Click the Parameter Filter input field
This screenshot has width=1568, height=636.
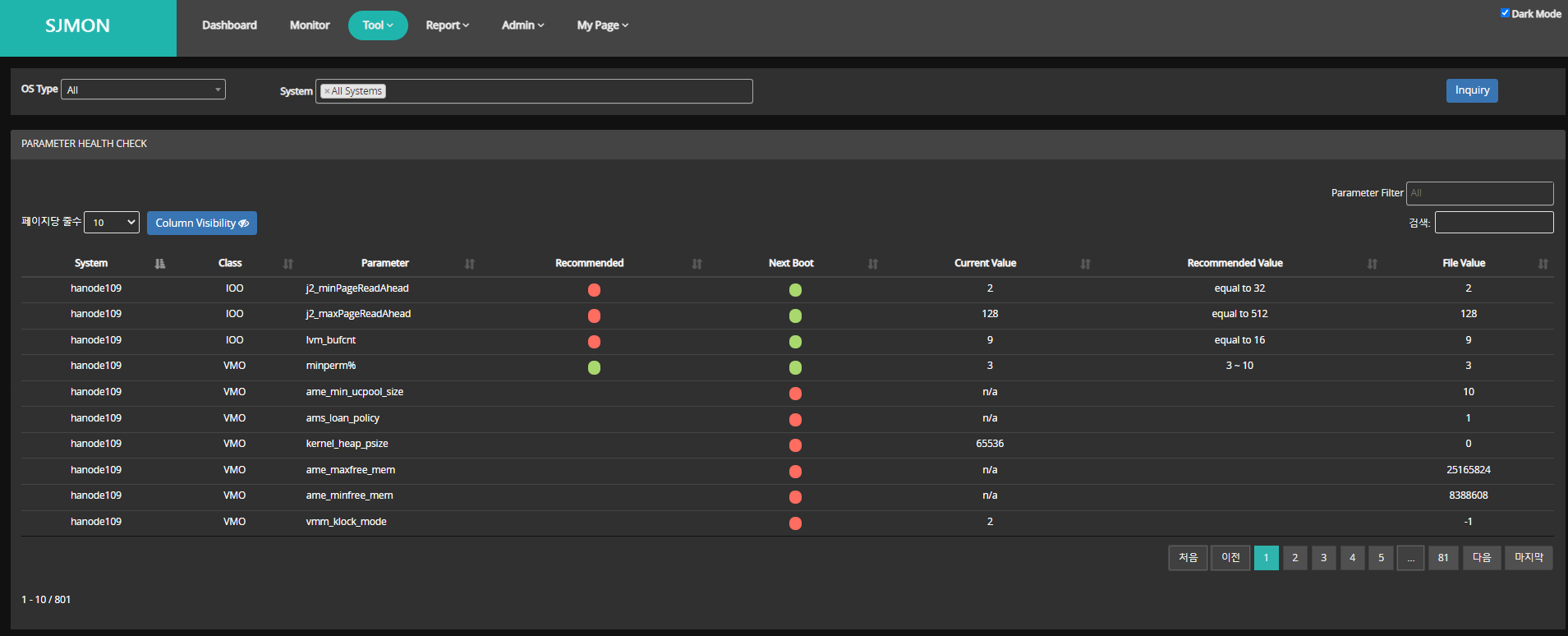click(x=1479, y=193)
